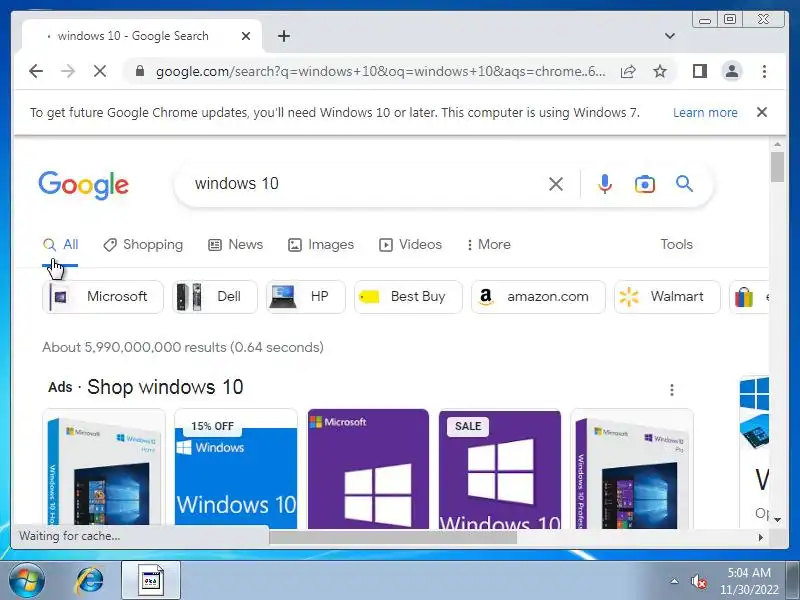This screenshot has height=600, width=800.
Task: Click the horizontal scrollbar thumb
Action: point(393,537)
